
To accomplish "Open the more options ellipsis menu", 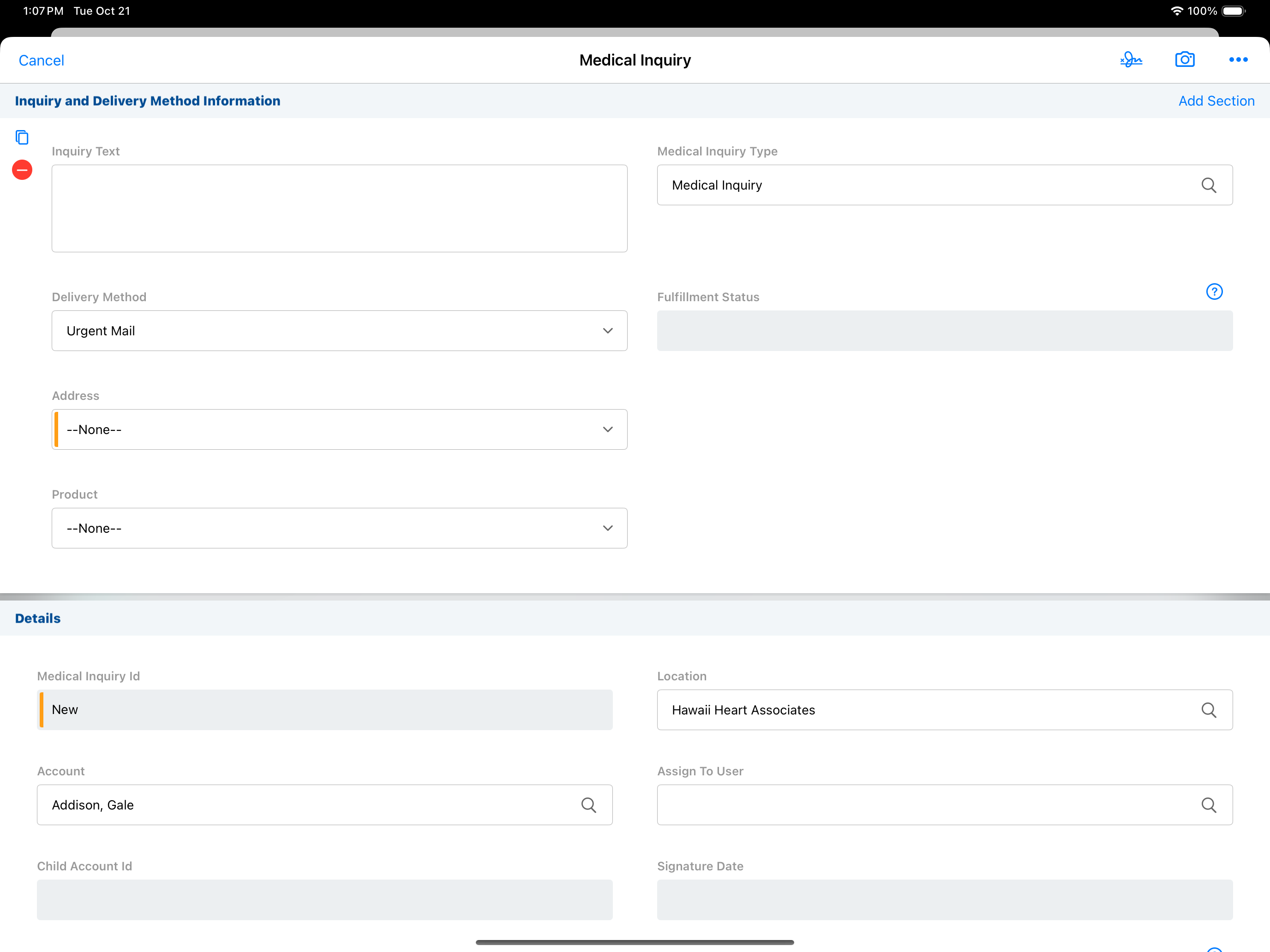I will point(1238,59).
